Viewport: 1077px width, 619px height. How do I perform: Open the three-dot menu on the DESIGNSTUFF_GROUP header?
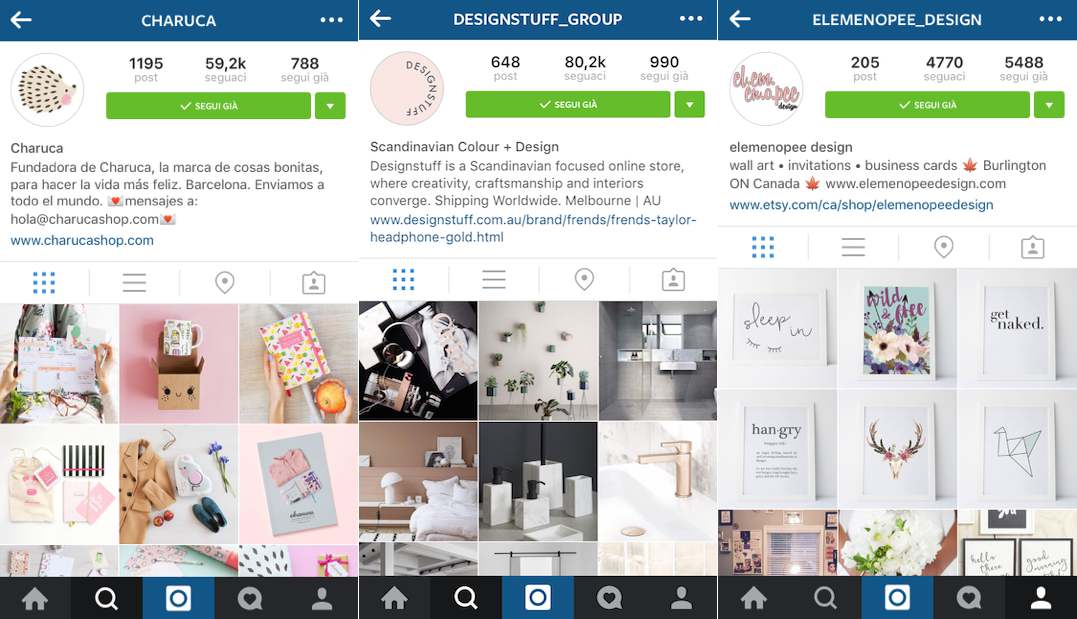691,19
